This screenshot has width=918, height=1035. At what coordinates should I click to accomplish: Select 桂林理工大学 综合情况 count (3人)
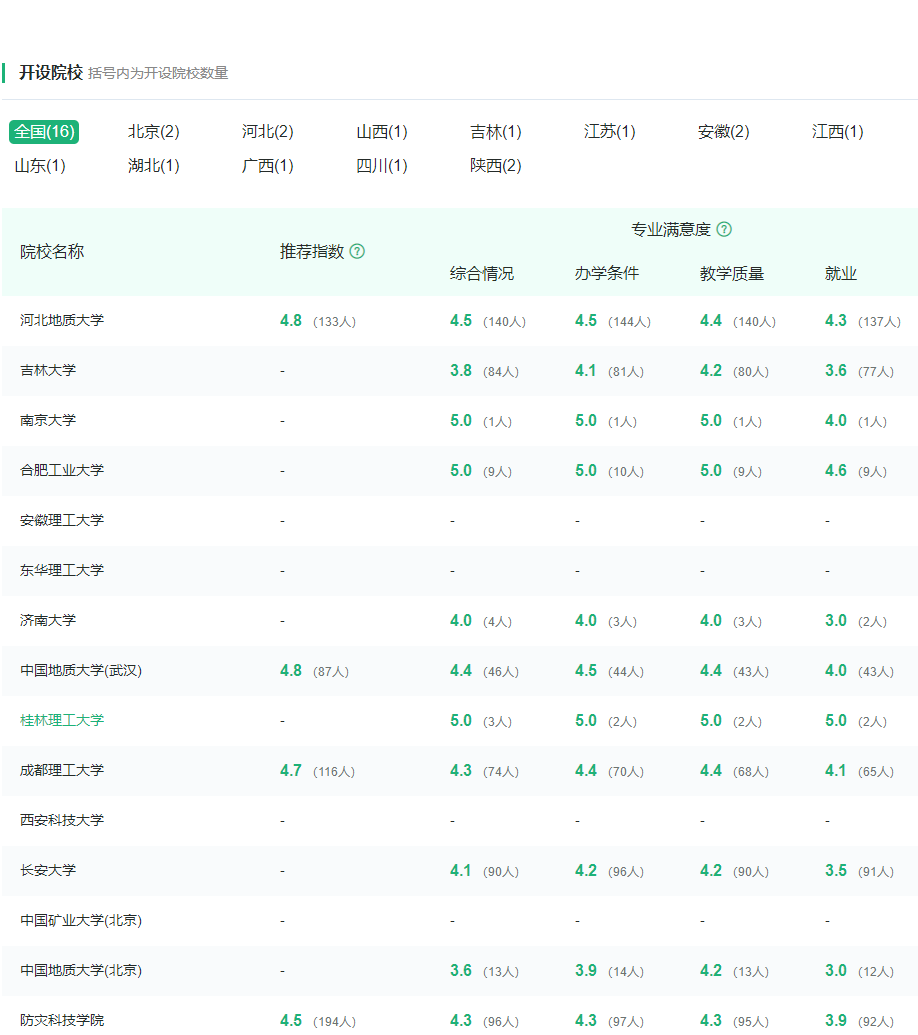coord(498,721)
